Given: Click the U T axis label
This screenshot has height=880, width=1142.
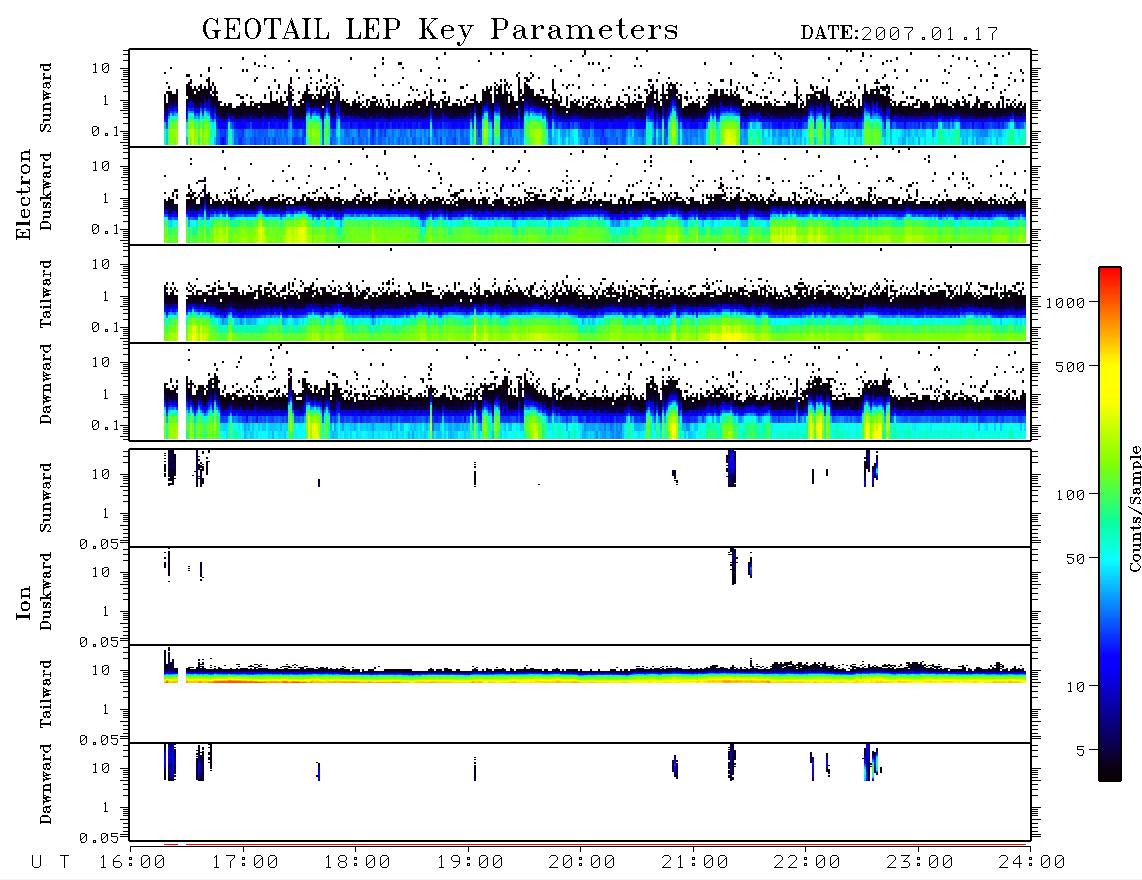Looking at the screenshot, I should (50, 863).
